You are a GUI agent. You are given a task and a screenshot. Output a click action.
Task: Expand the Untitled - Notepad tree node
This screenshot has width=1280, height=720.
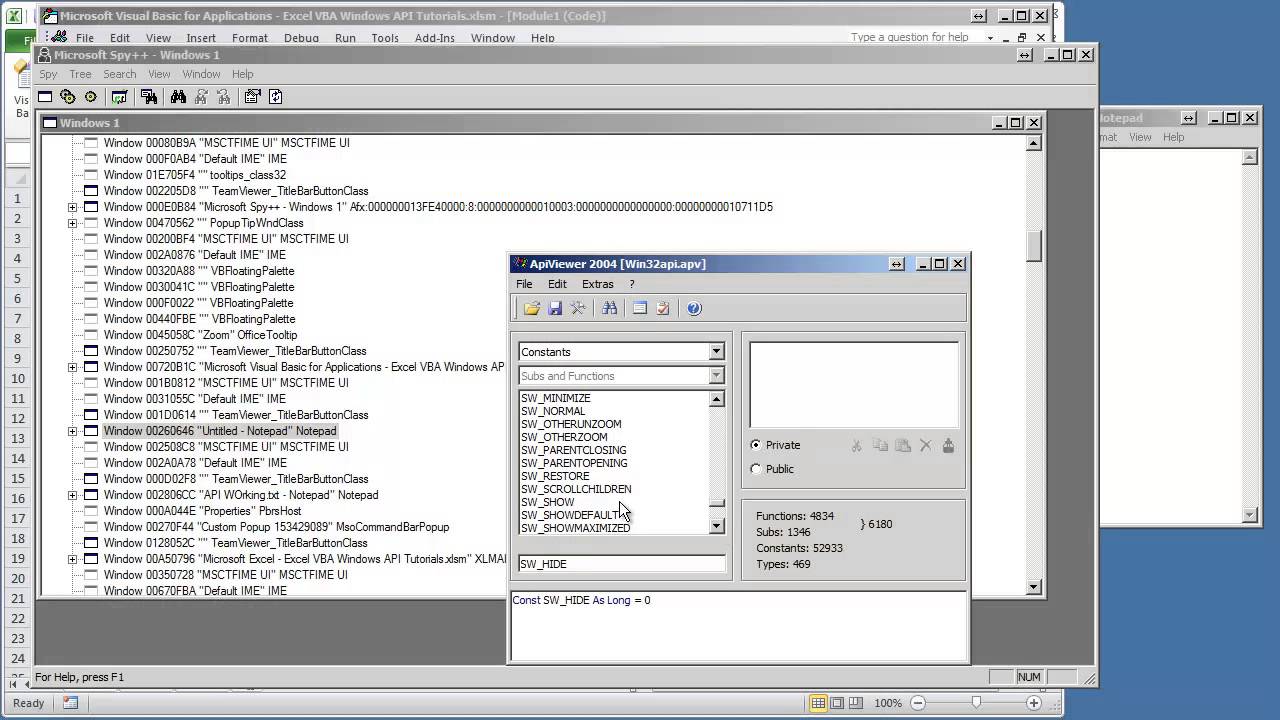point(72,431)
